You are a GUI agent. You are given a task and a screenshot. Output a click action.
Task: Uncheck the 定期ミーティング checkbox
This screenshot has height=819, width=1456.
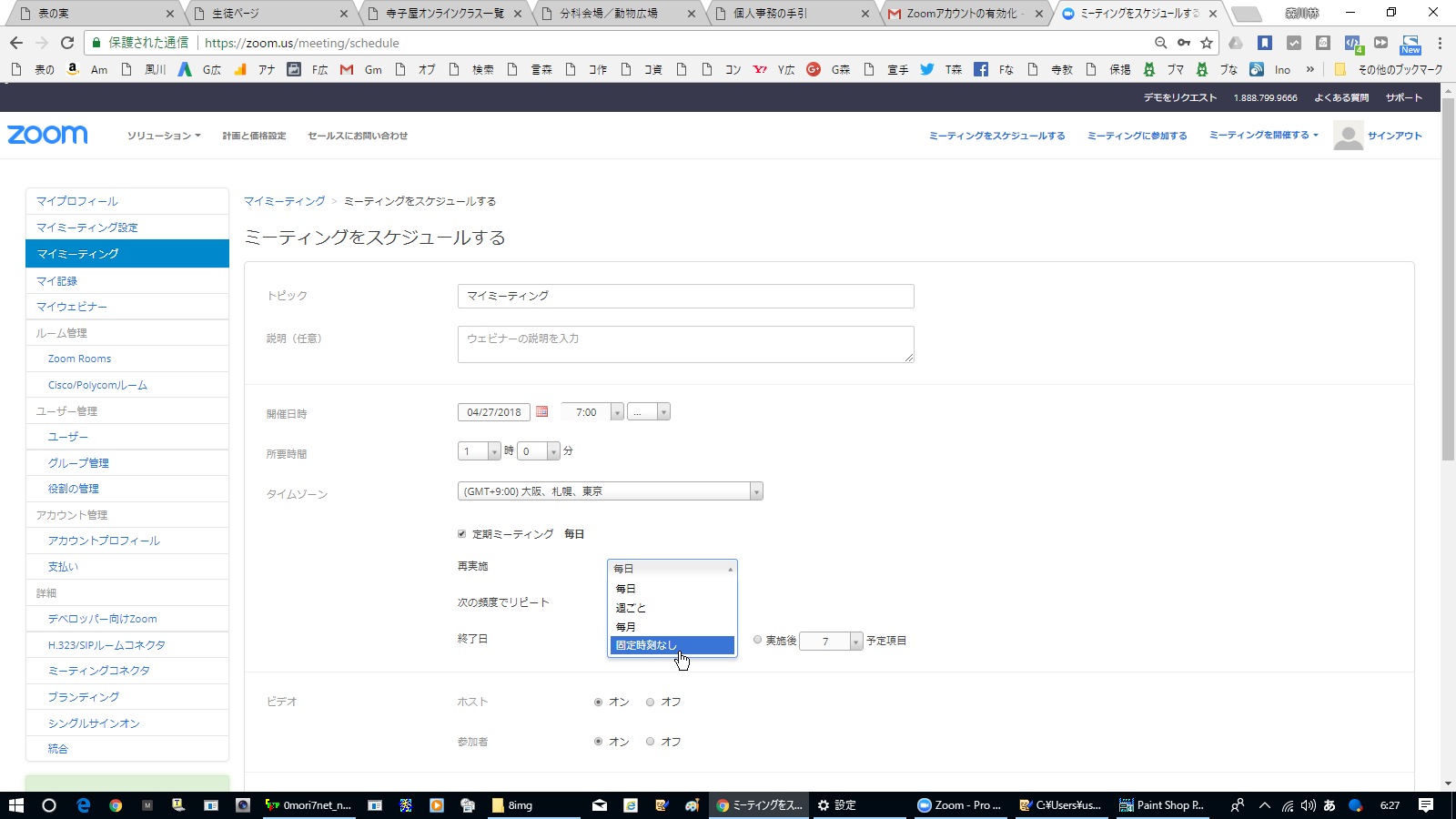pyautogui.click(x=461, y=534)
